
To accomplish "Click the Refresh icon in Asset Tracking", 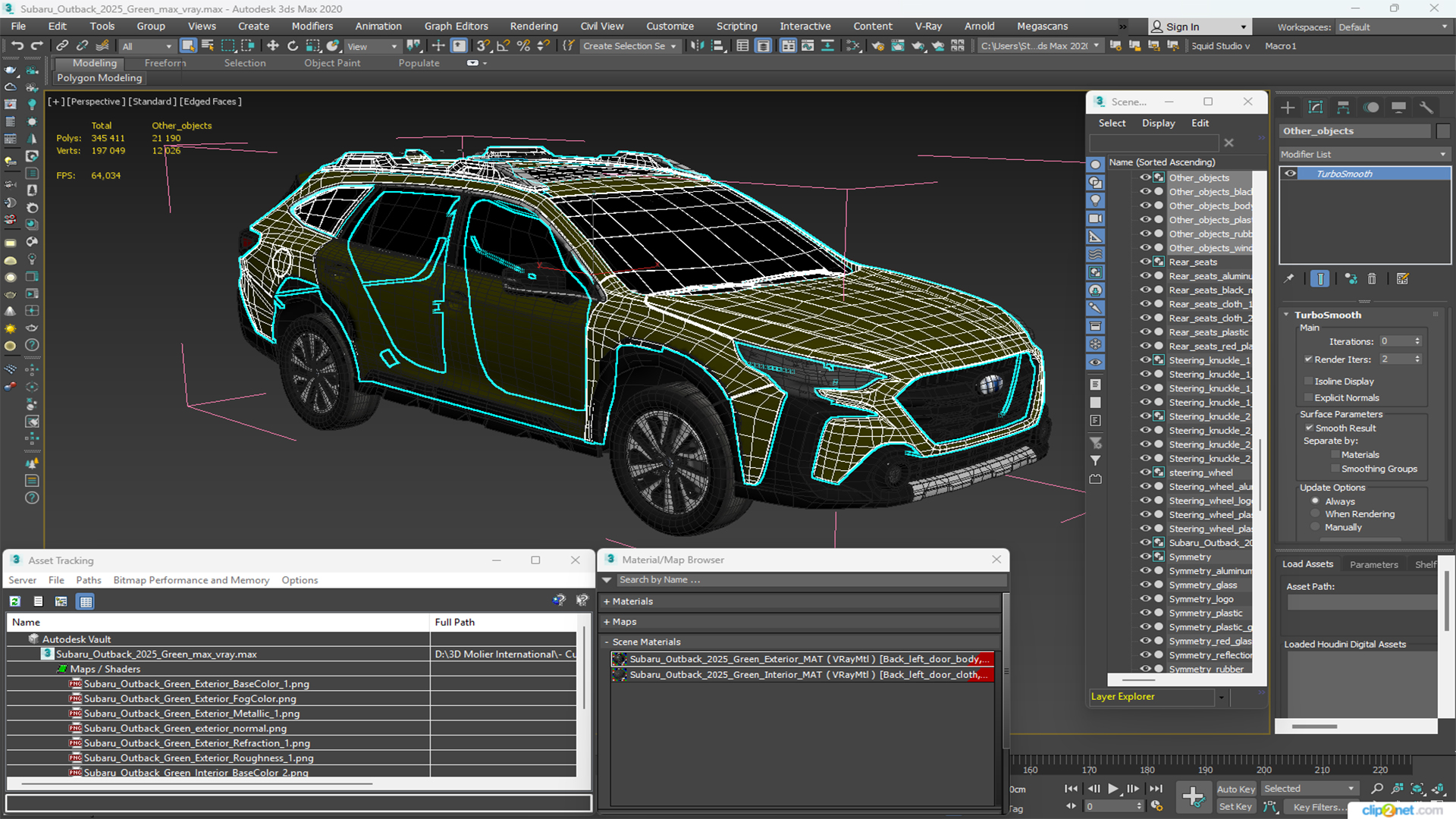I will point(14,601).
